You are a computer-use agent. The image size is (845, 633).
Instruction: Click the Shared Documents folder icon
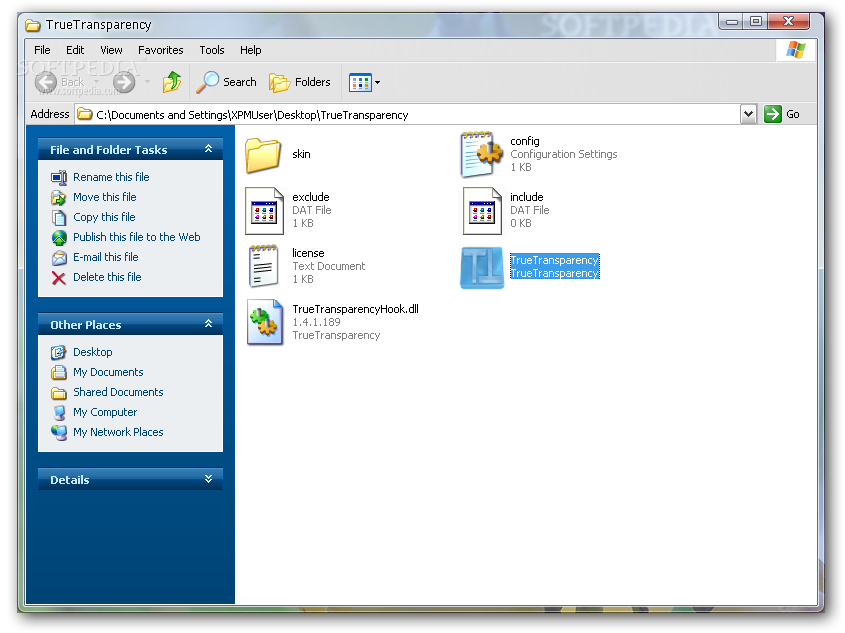[x=59, y=393]
